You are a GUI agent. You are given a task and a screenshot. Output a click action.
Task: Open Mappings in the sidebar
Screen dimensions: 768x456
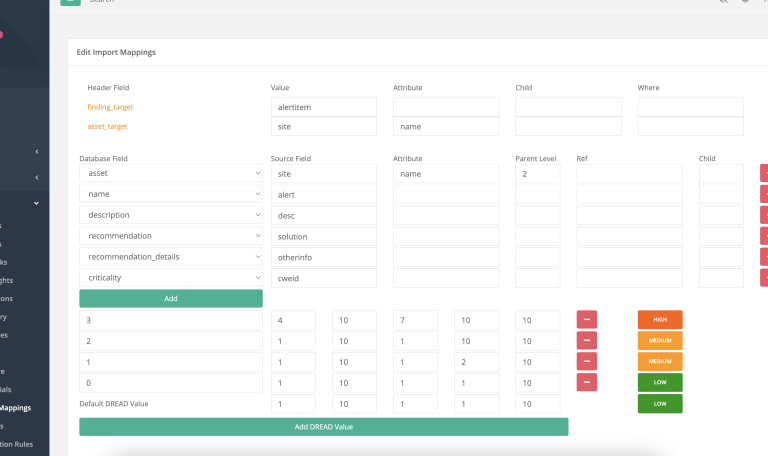click(15, 408)
